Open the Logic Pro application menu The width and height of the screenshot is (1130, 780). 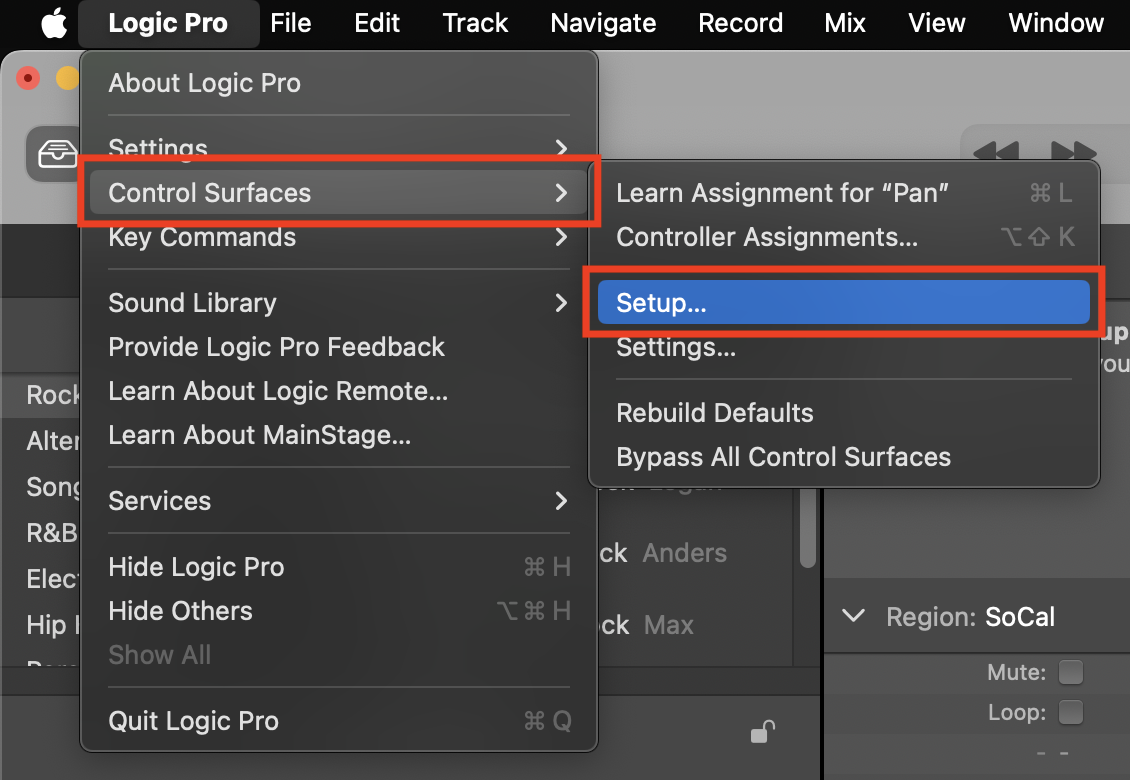click(x=168, y=23)
